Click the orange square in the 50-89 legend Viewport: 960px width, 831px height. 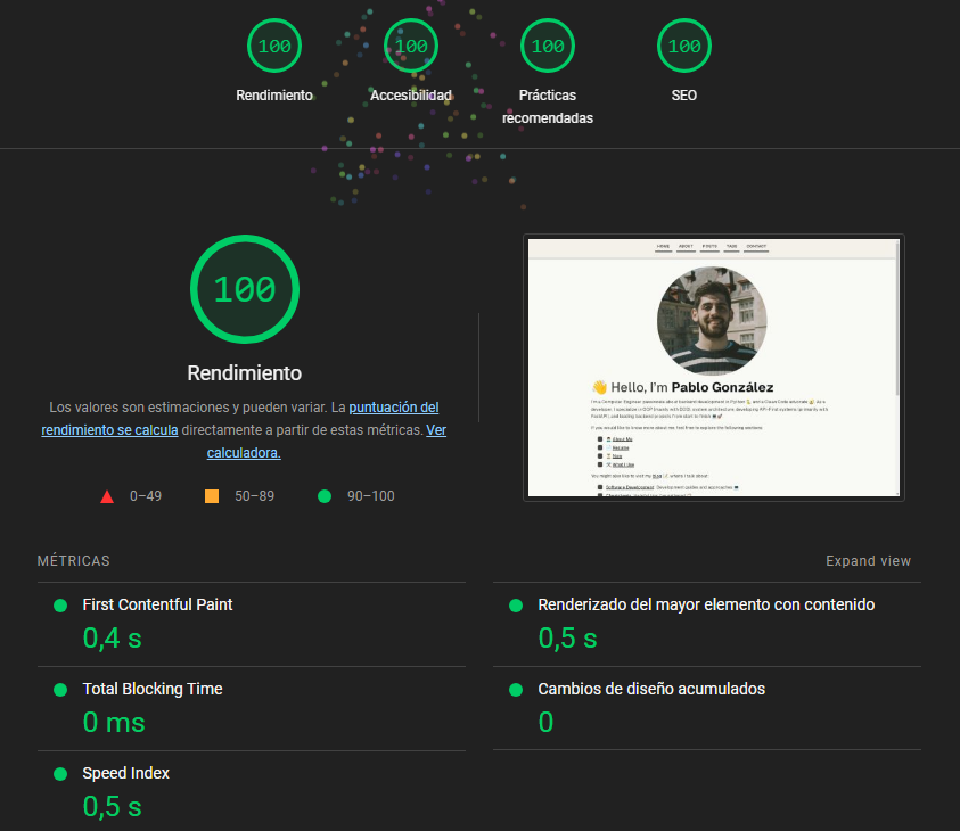[212, 496]
